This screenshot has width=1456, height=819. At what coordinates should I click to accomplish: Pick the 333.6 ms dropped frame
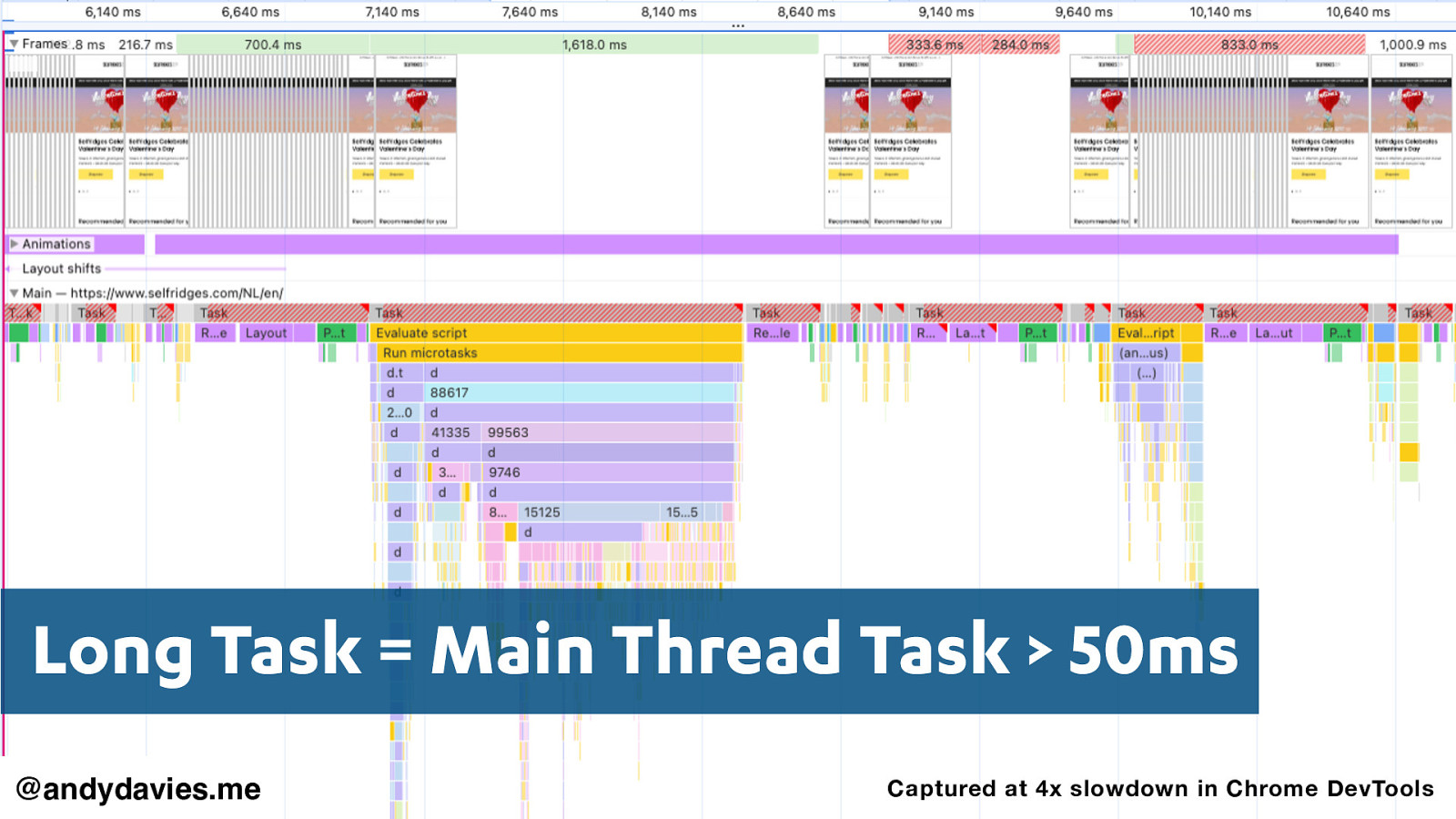point(934,45)
